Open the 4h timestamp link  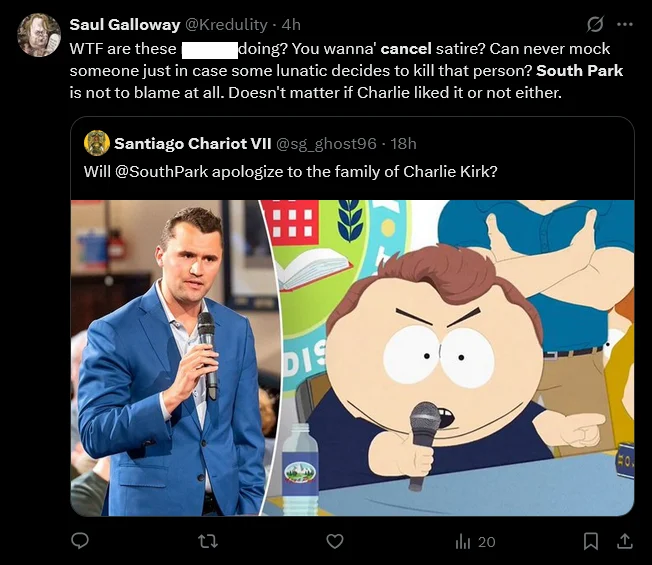coord(291,24)
